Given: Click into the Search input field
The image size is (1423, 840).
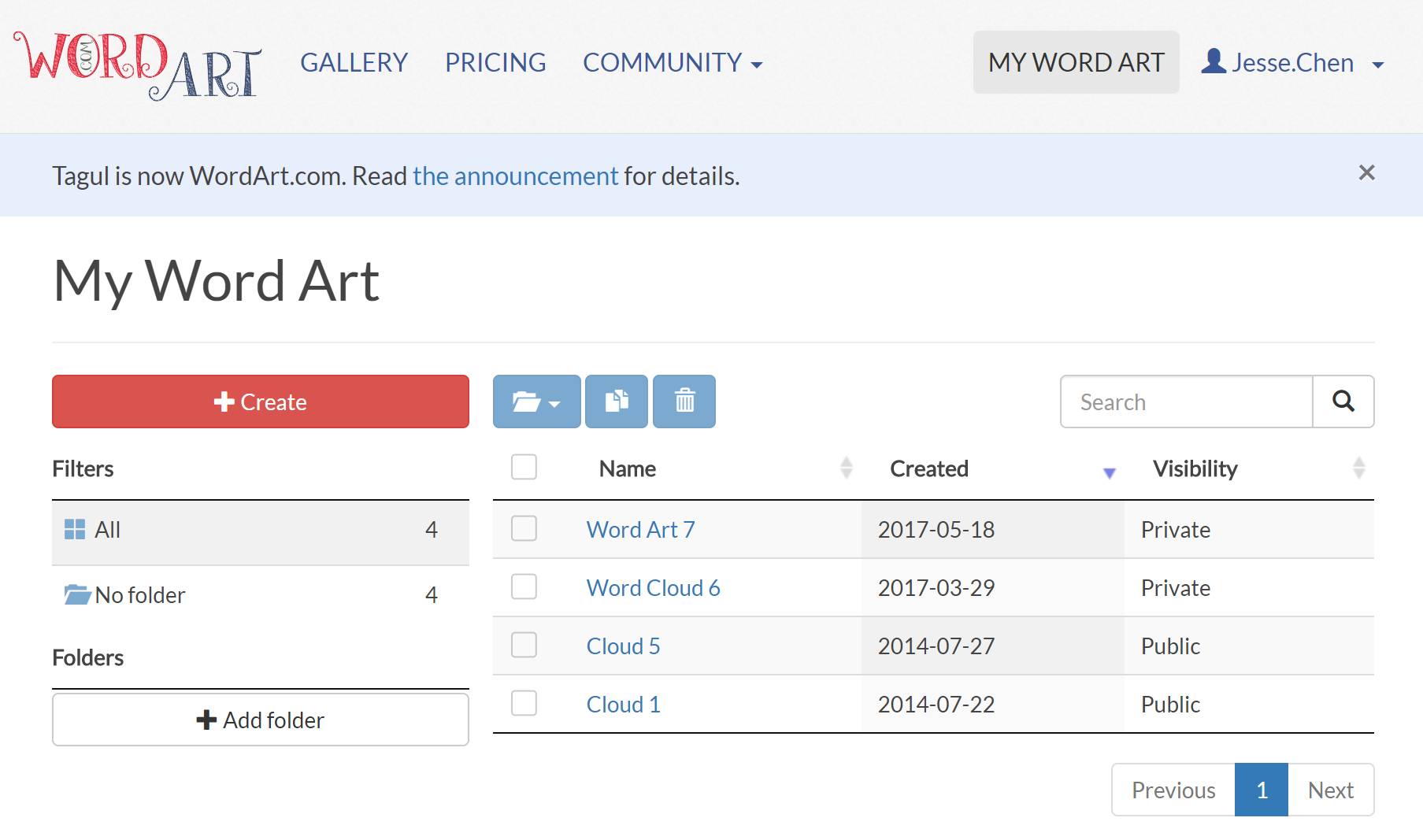Looking at the screenshot, I should click(1186, 402).
